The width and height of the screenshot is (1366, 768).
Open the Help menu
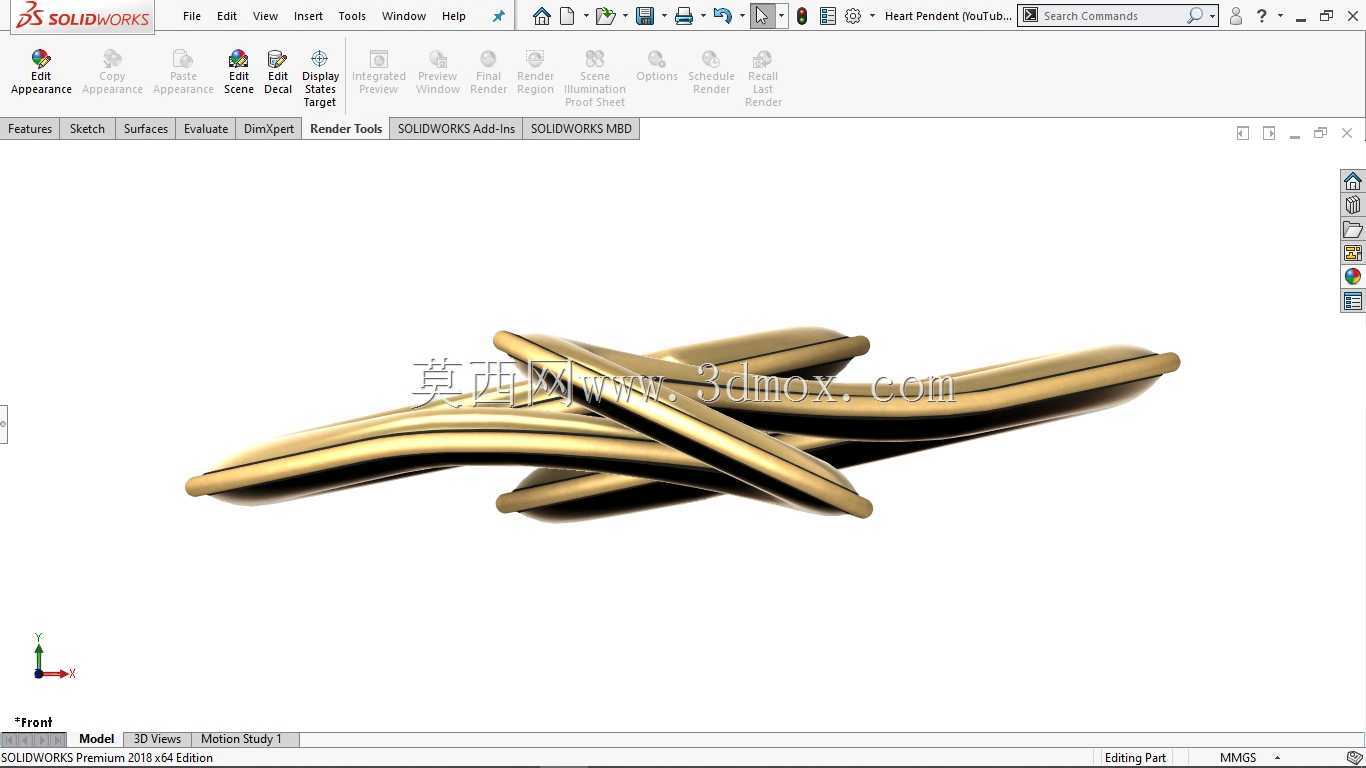coord(454,16)
